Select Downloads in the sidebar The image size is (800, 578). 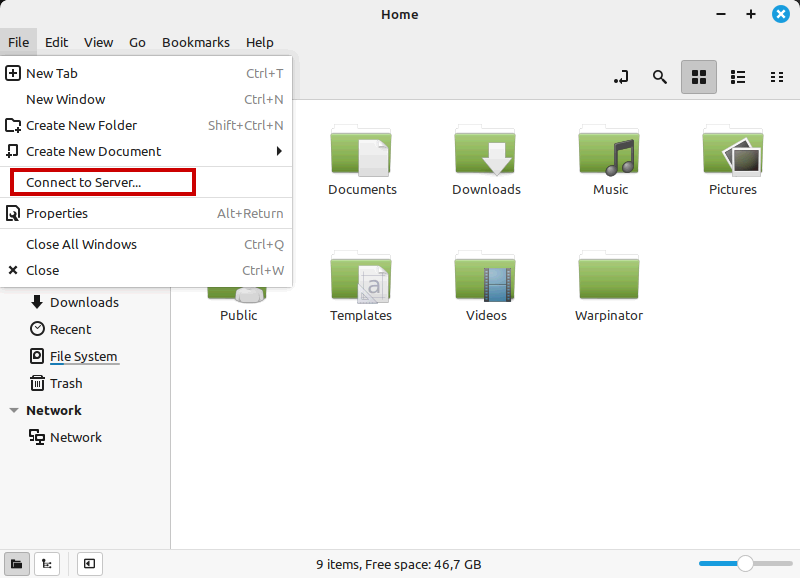point(84,303)
